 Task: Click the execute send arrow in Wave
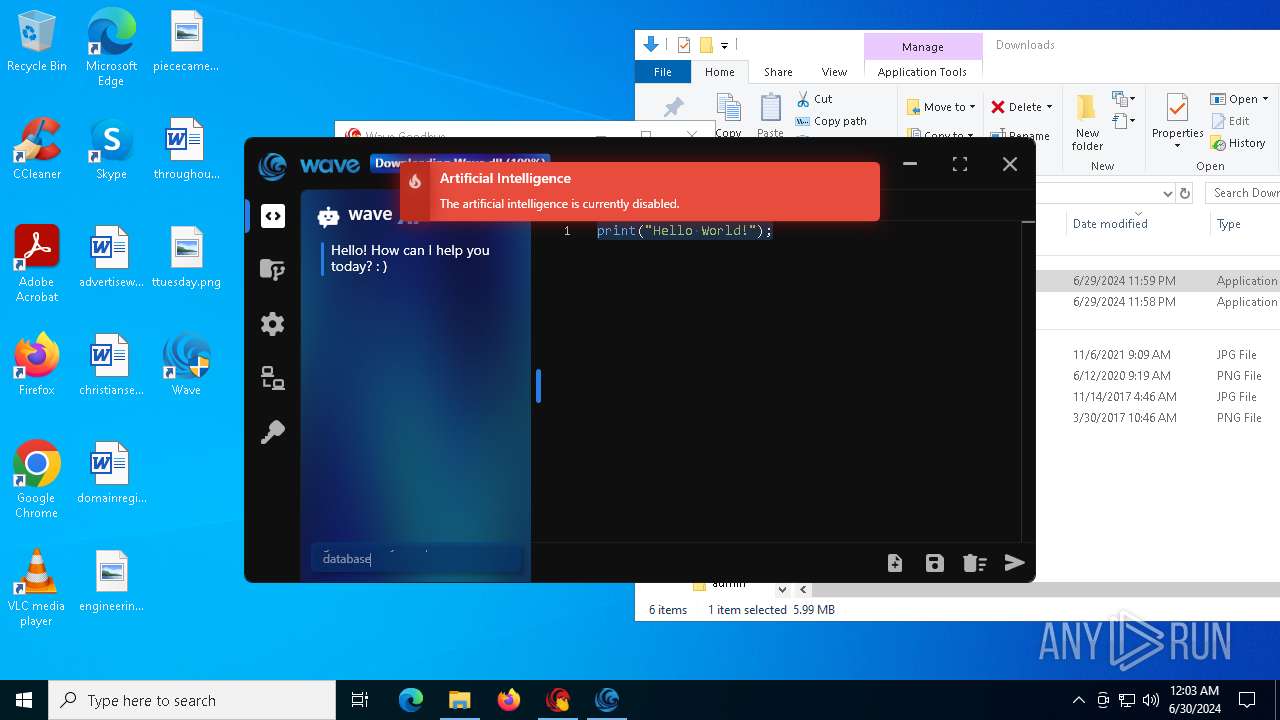click(x=1015, y=562)
